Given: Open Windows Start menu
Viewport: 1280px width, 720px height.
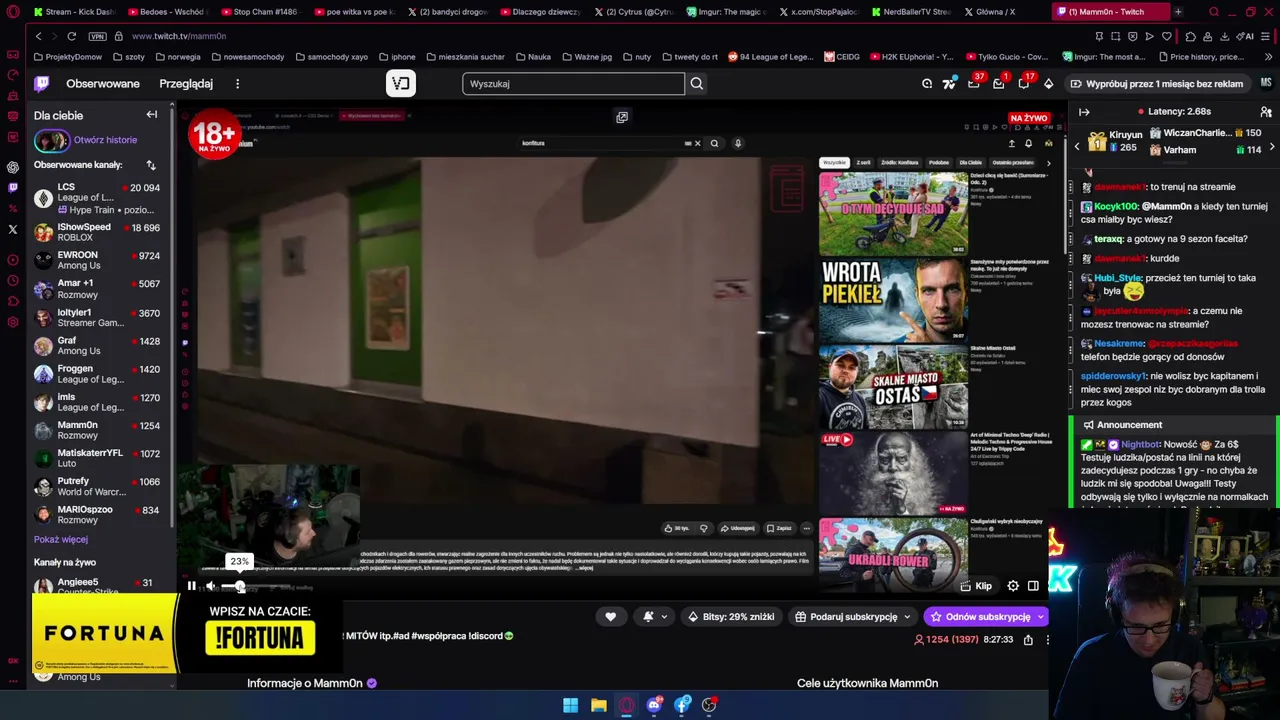Looking at the screenshot, I should [570, 705].
